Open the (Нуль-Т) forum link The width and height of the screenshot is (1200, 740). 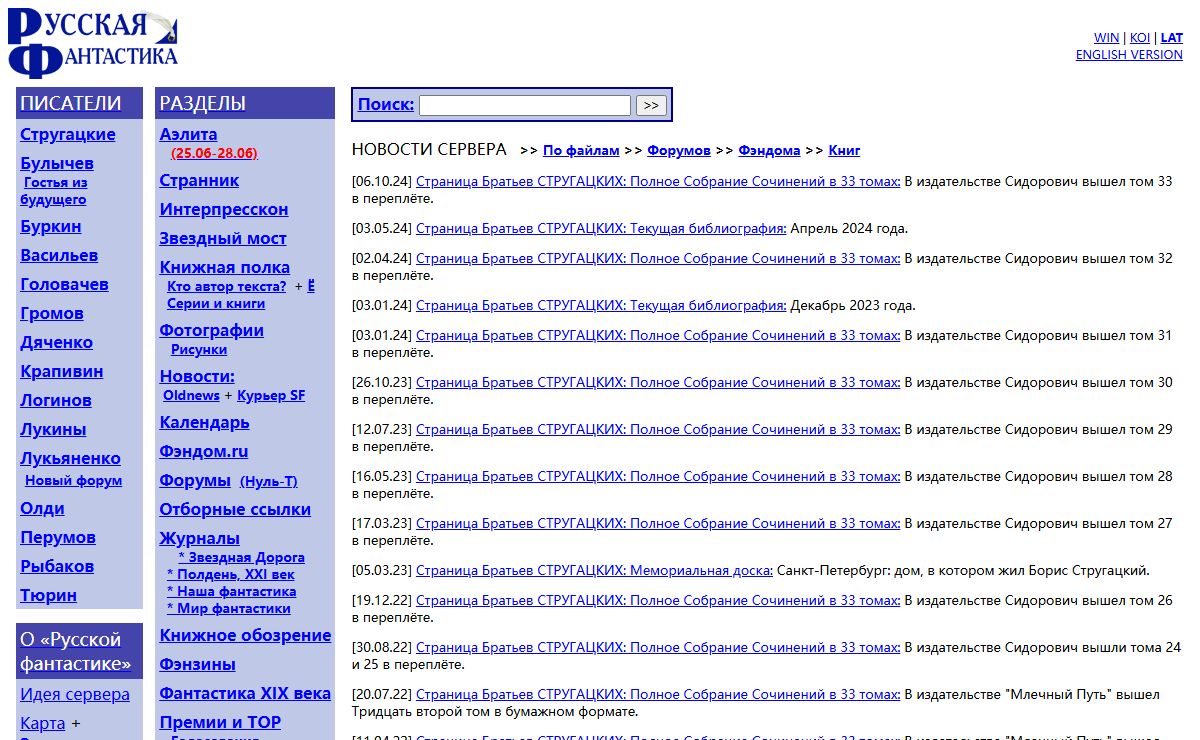(x=269, y=481)
